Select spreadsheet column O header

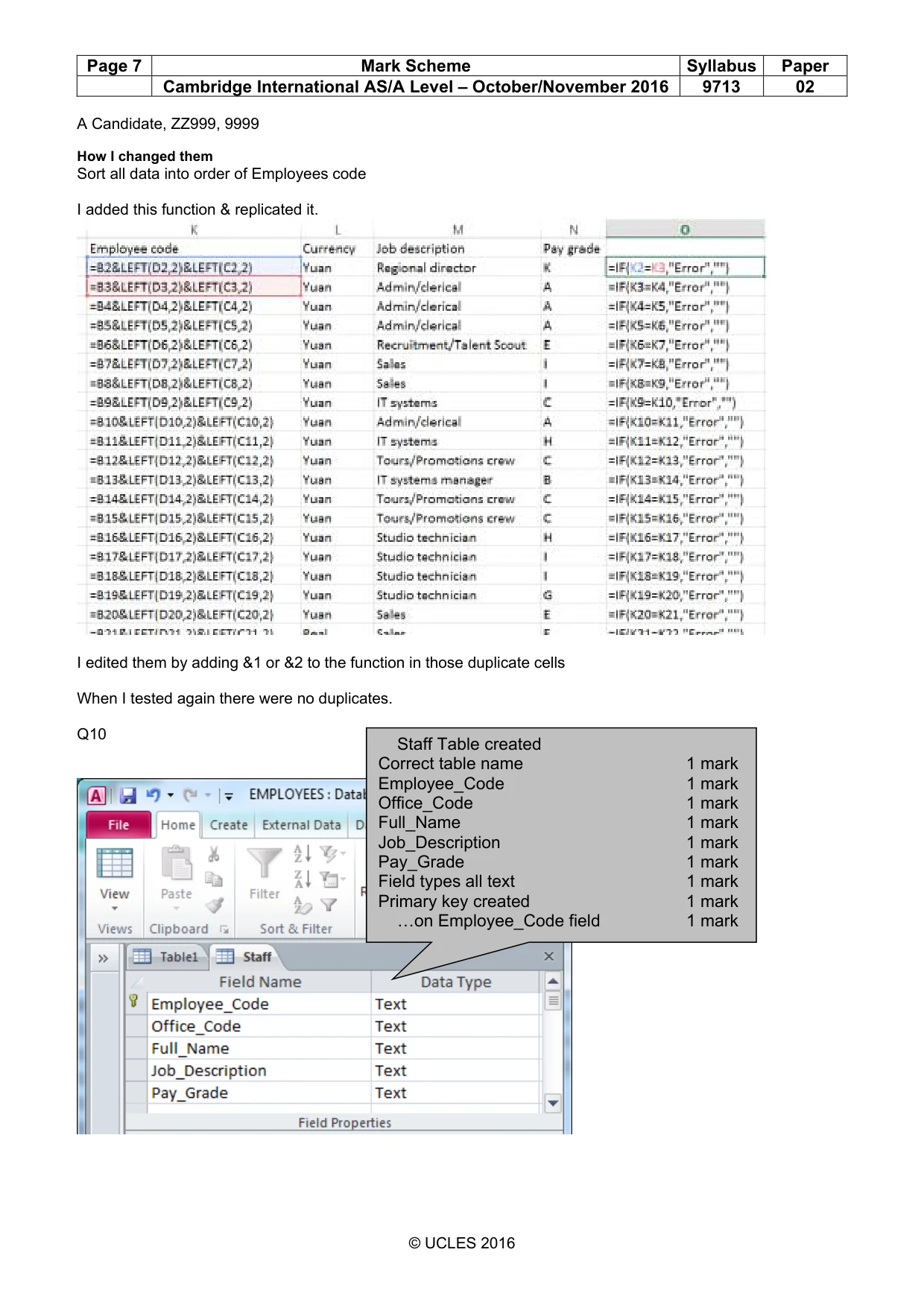point(685,230)
